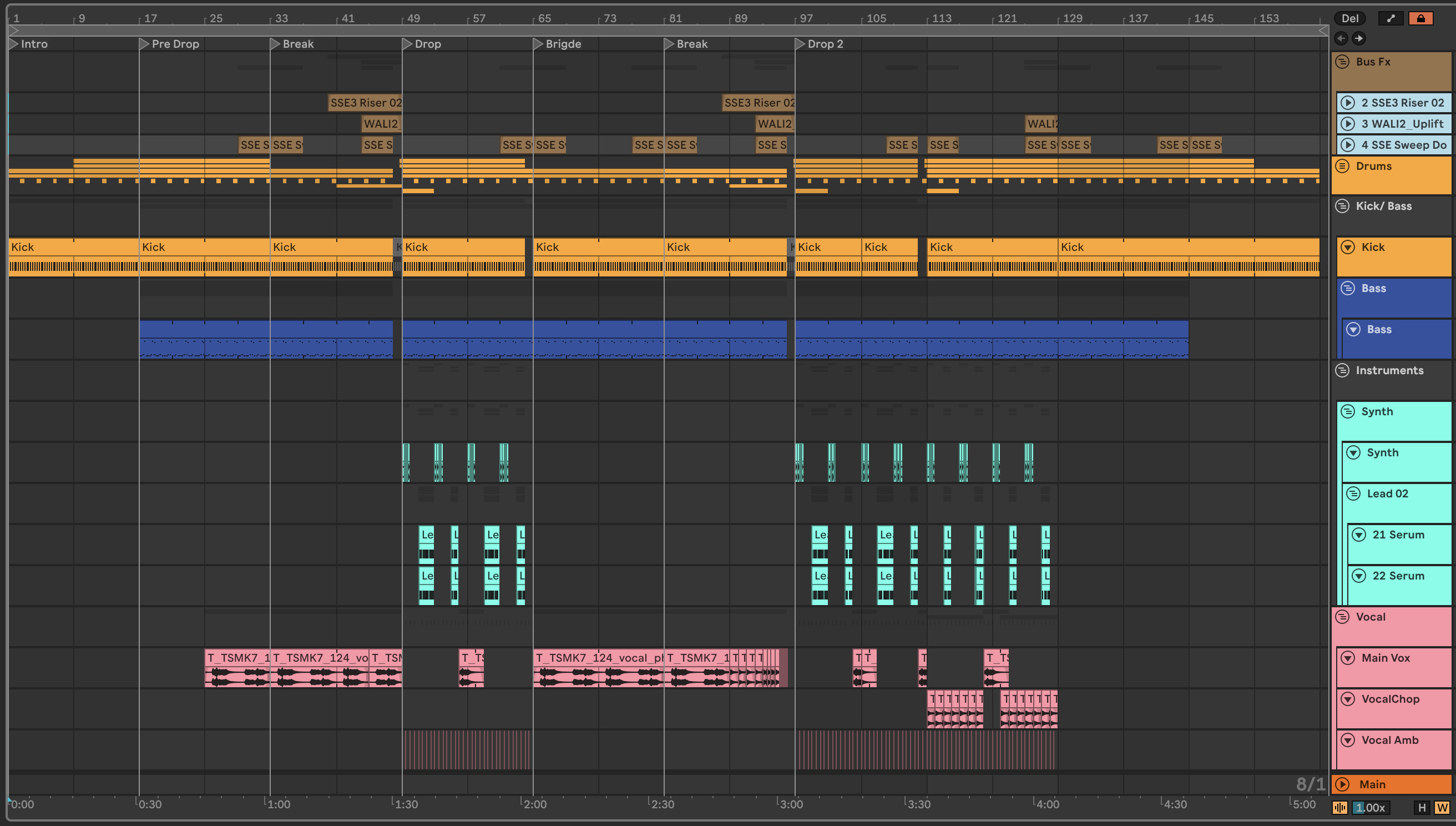Click the Del locator button
Viewport: 1456px width, 826px height.
(1349, 18)
